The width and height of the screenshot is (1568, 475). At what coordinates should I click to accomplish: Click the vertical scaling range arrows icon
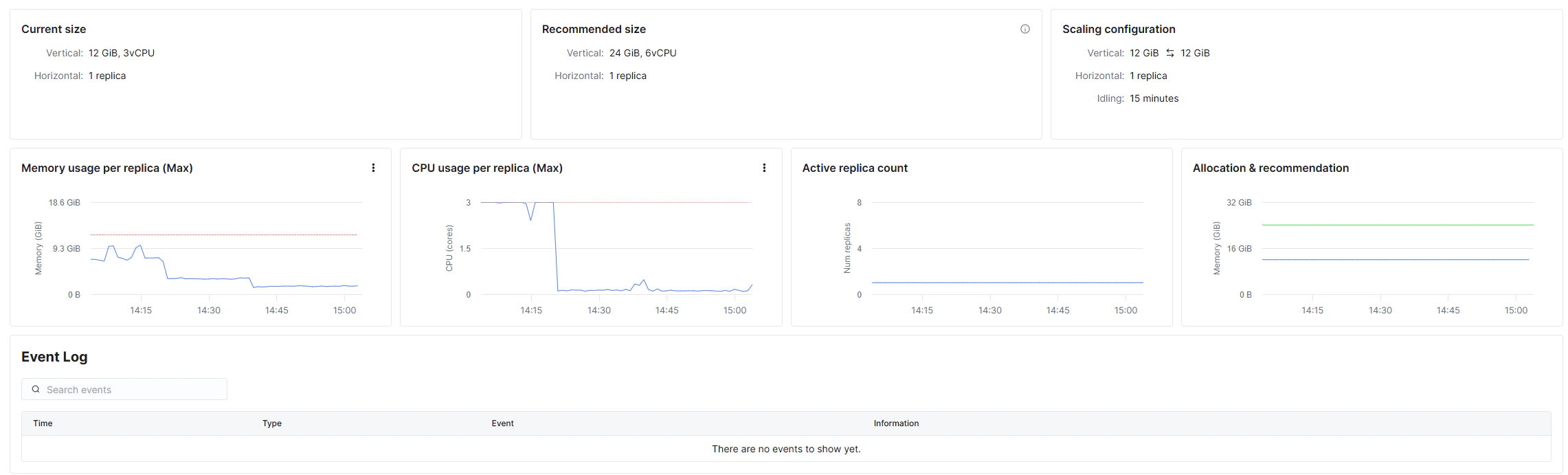(x=1169, y=53)
